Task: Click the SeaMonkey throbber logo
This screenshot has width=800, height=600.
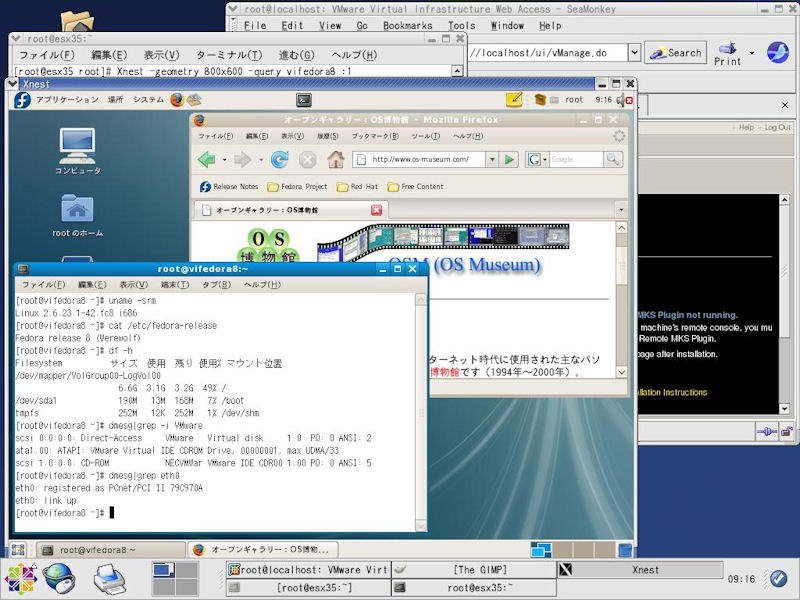Action: click(x=778, y=53)
